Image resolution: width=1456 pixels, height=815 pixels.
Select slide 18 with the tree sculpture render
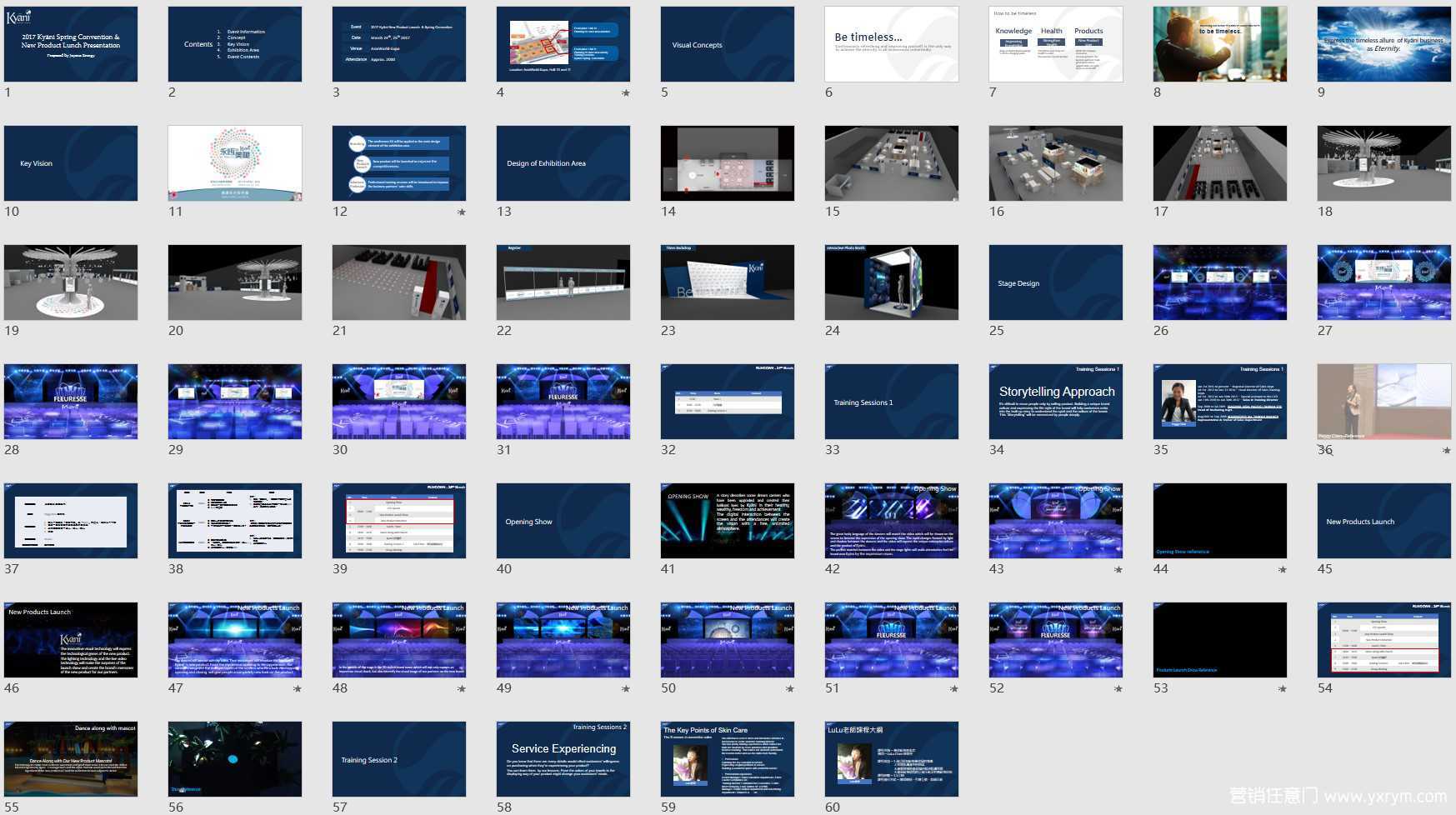click(x=1384, y=163)
